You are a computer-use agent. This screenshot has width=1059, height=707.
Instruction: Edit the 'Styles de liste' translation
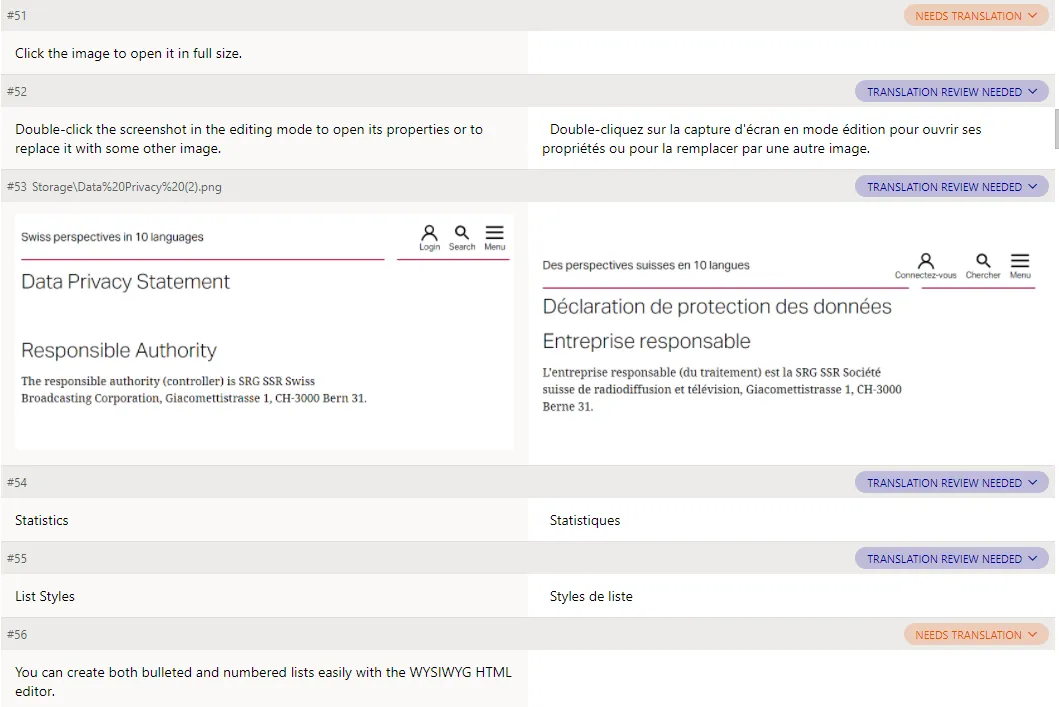coord(591,597)
